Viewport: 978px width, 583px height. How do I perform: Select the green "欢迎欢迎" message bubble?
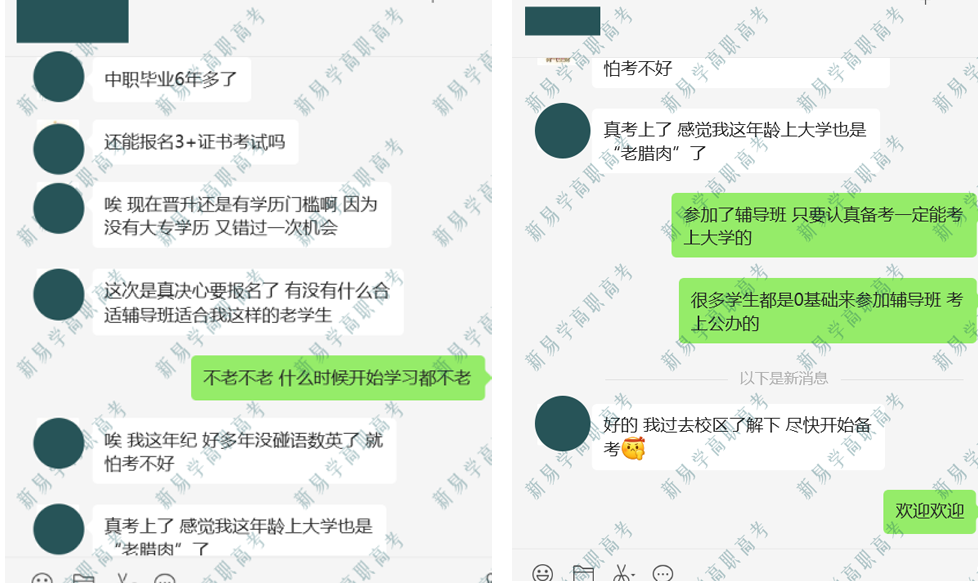click(929, 511)
